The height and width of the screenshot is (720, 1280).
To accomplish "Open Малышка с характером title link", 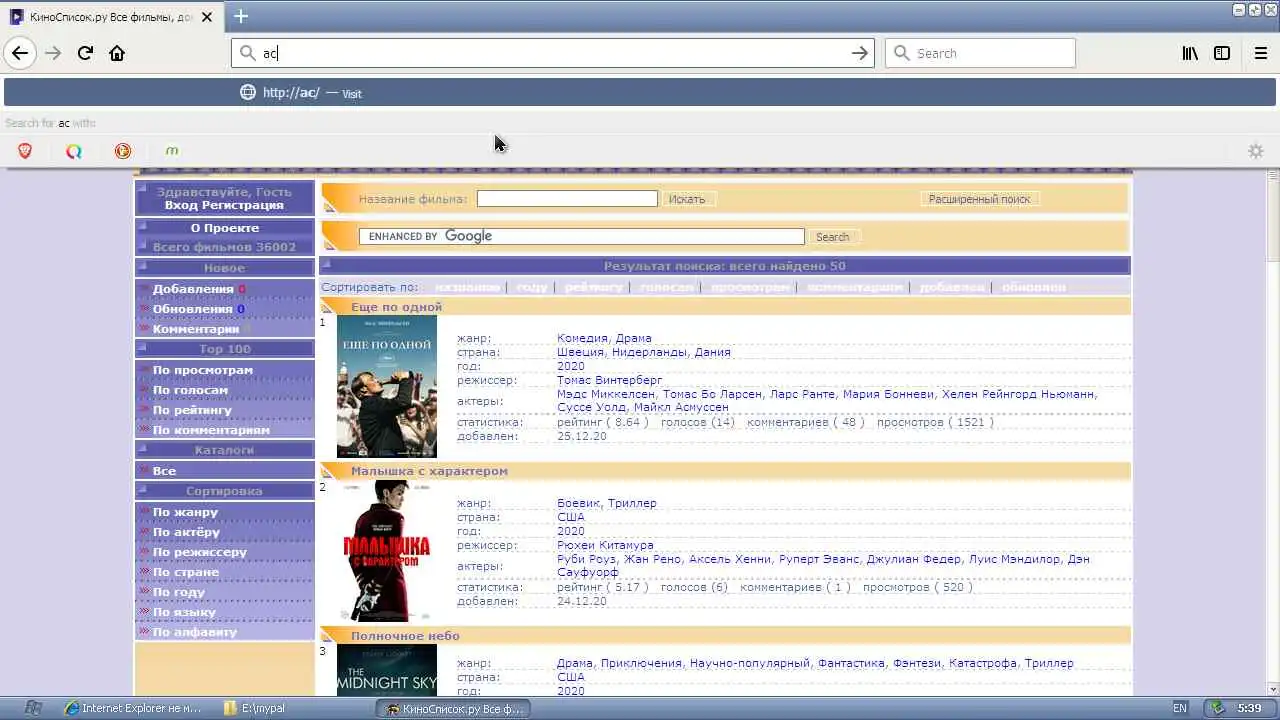I will 429,471.
